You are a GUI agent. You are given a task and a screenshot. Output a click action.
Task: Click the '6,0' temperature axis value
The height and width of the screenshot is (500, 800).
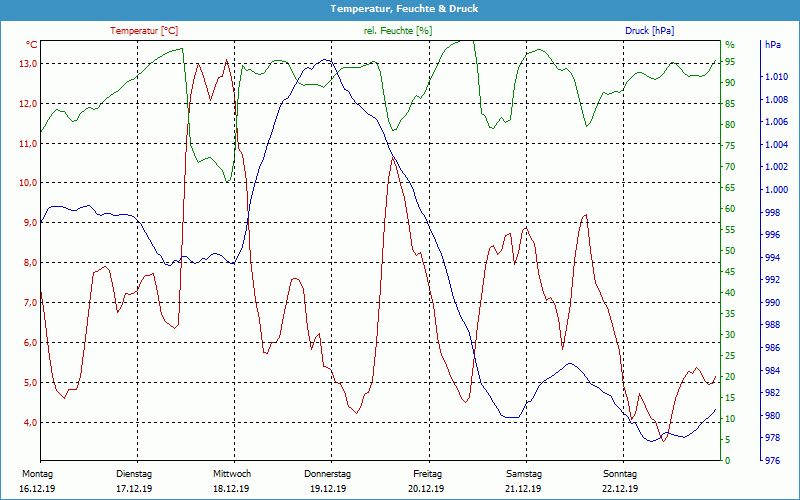(30, 342)
